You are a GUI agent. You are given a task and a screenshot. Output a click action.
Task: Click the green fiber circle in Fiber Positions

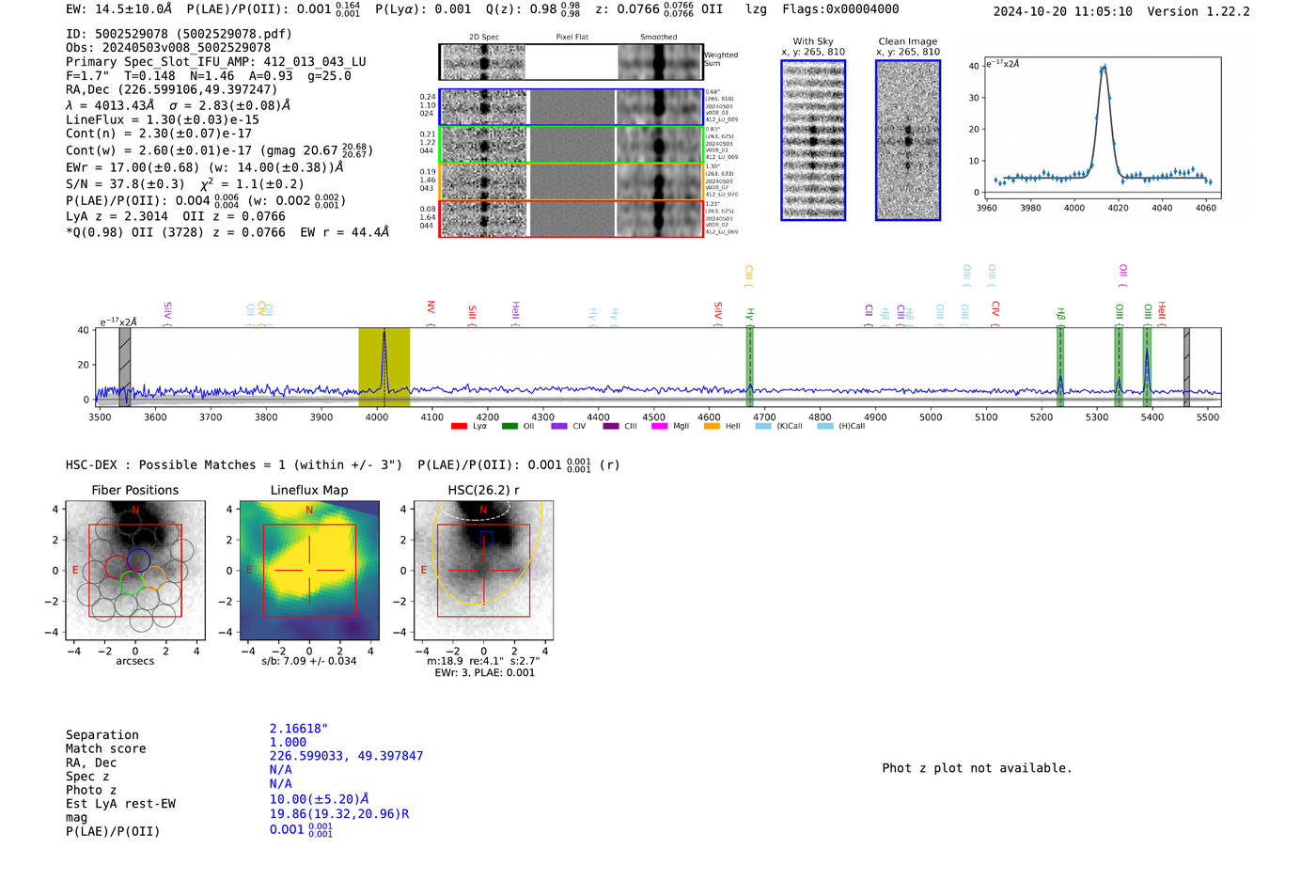coord(132,582)
